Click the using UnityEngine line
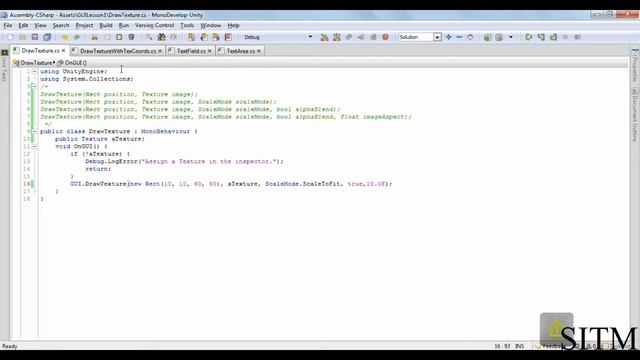The image size is (640, 360). click(73, 71)
